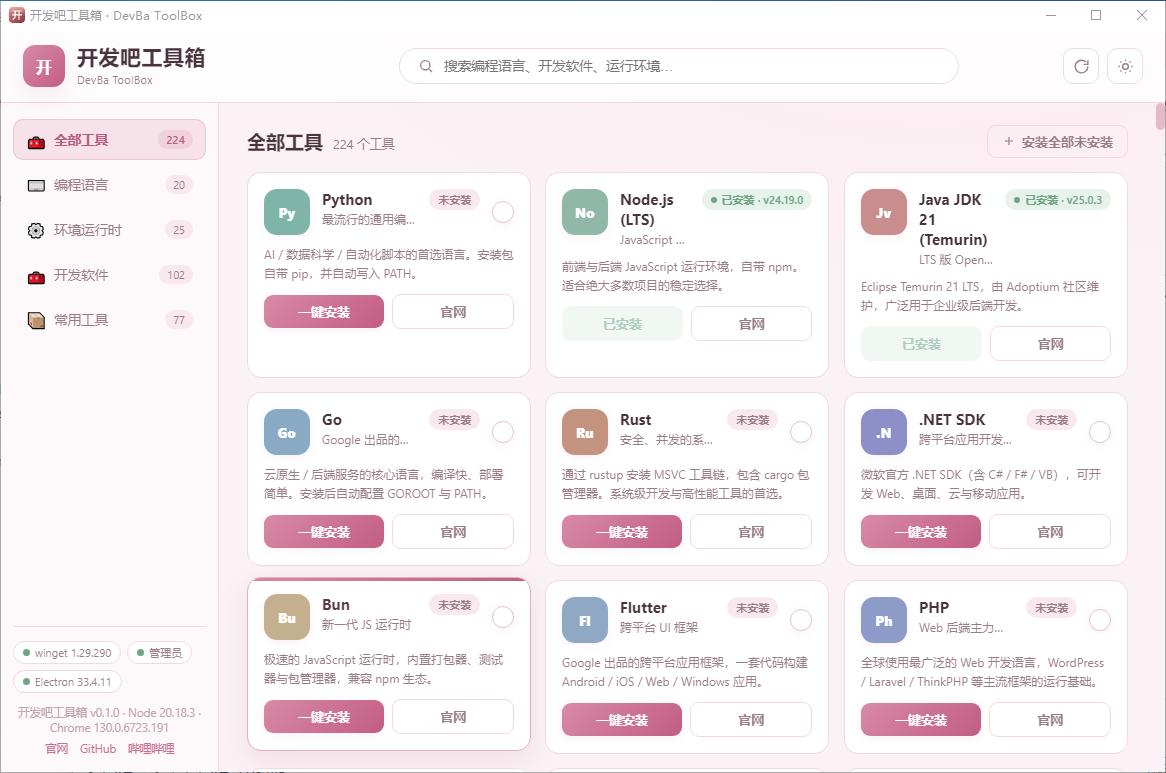
Task: Install Bun with 一键安装 button
Action: (324, 717)
